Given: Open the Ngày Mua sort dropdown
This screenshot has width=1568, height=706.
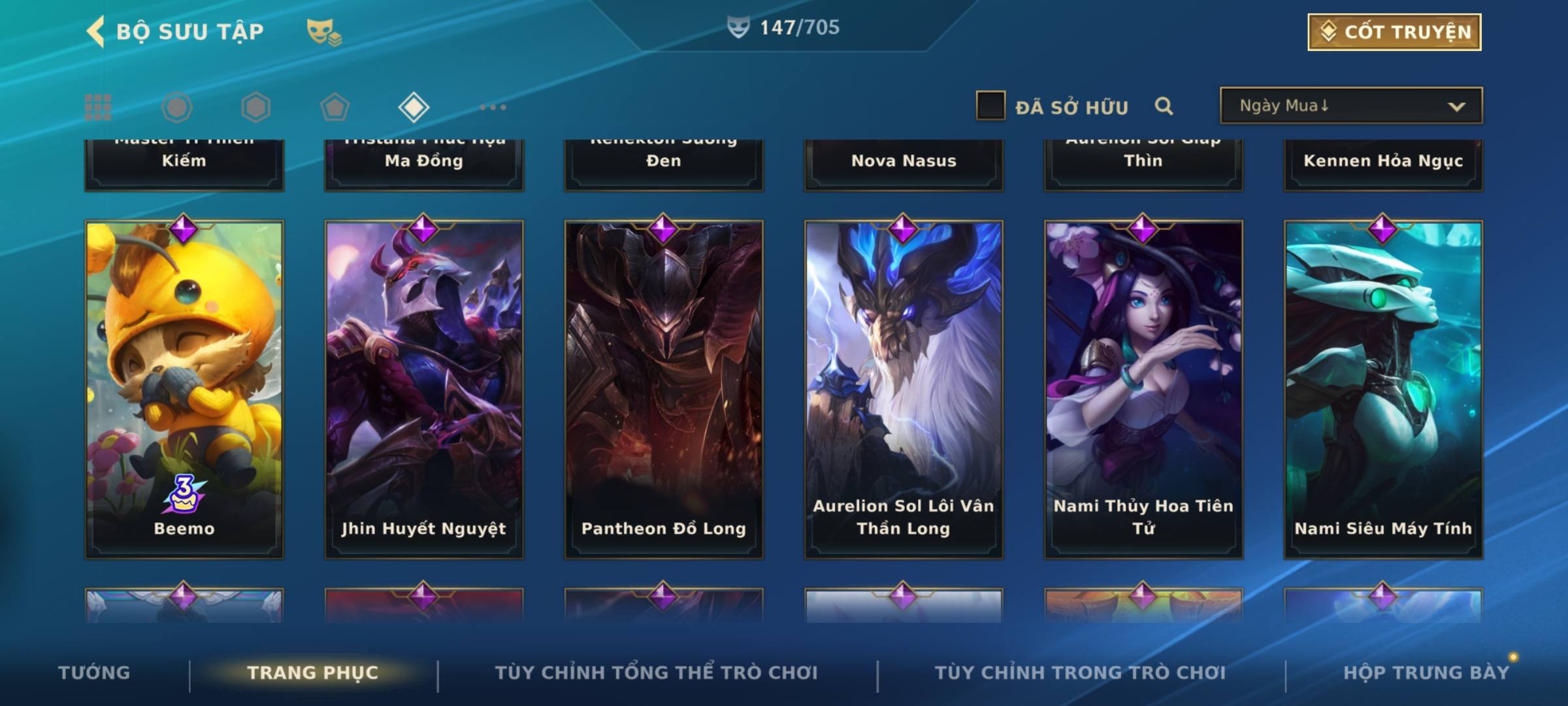Looking at the screenshot, I should 1351,105.
